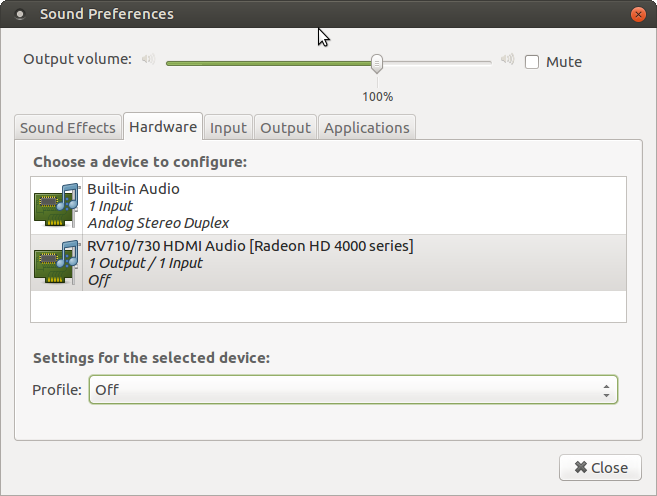Select the Hardware tab
Viewport: 657px width, 496px height.
(x=163, y=127)
